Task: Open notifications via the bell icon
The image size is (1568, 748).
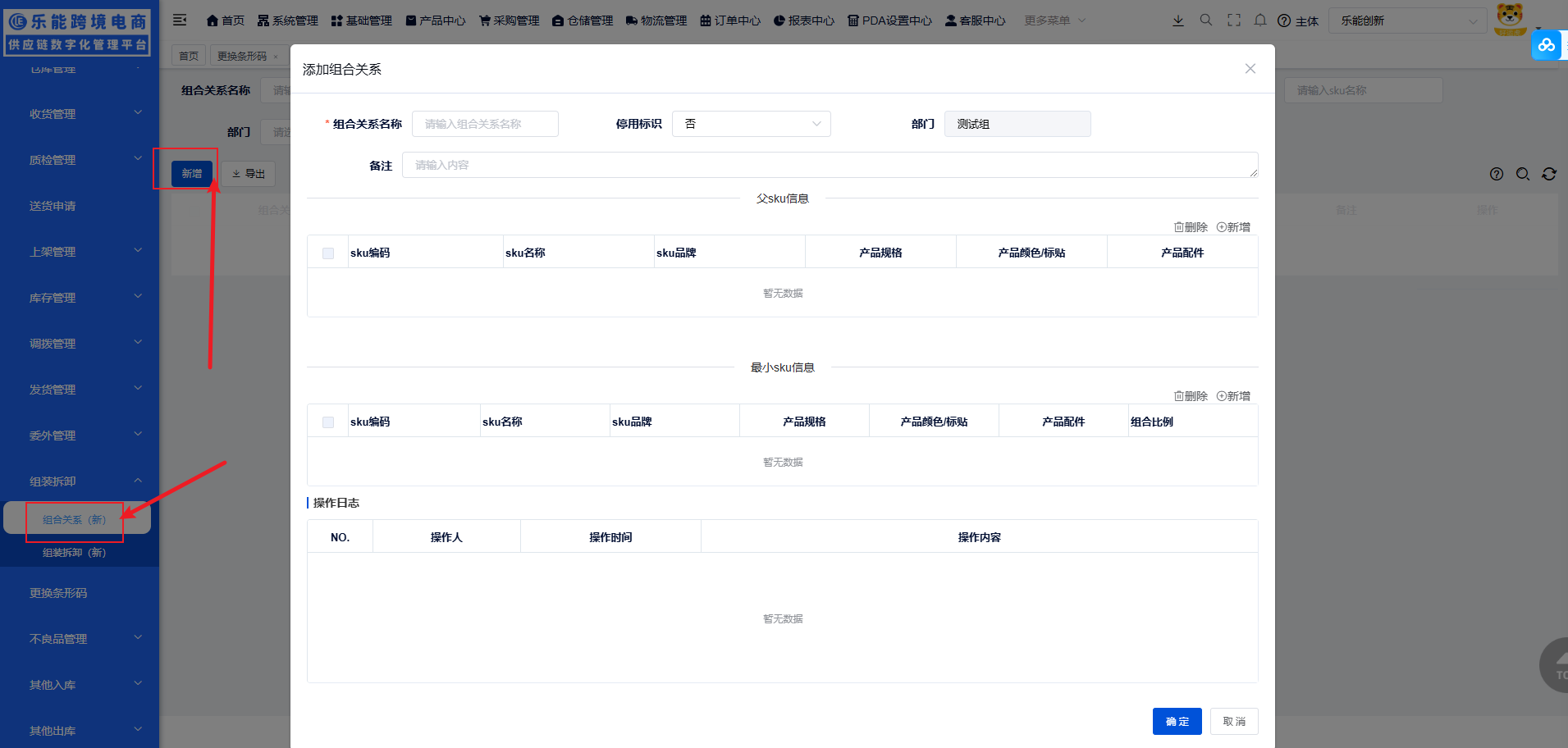Action: pyautogui.click(x=1260, y=20)
